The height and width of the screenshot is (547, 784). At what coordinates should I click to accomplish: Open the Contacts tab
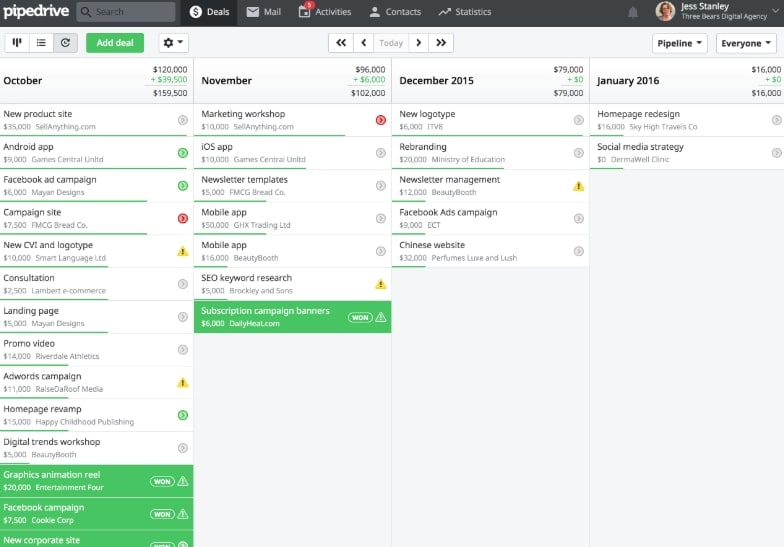(395, 12)
